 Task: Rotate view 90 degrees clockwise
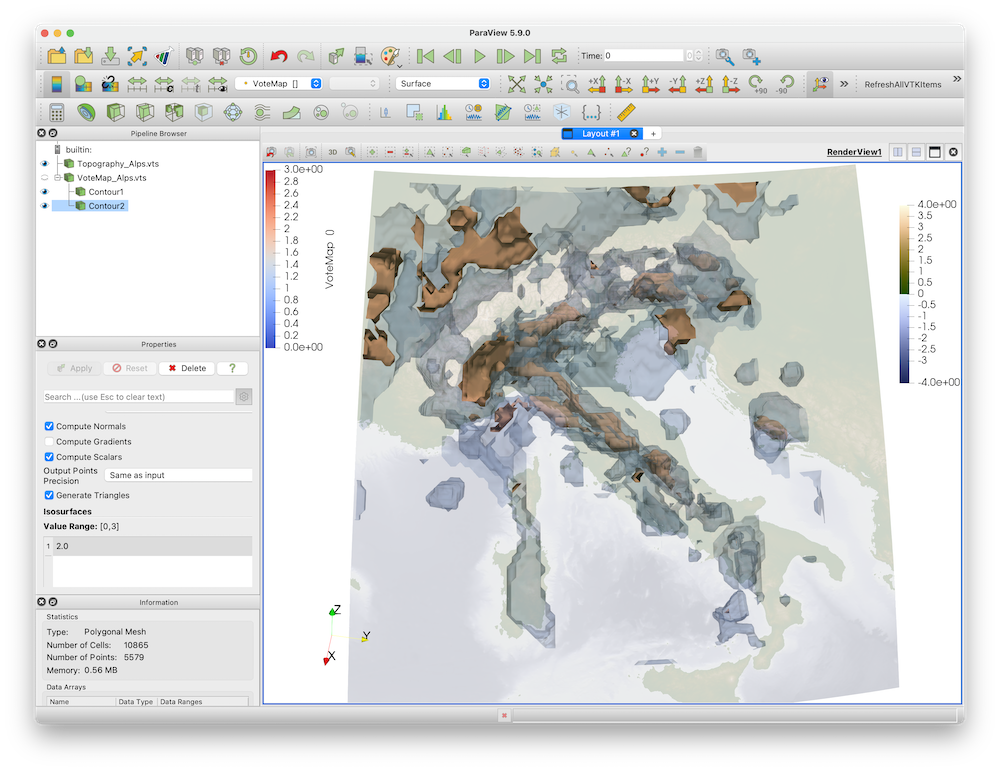click(756, 84)
